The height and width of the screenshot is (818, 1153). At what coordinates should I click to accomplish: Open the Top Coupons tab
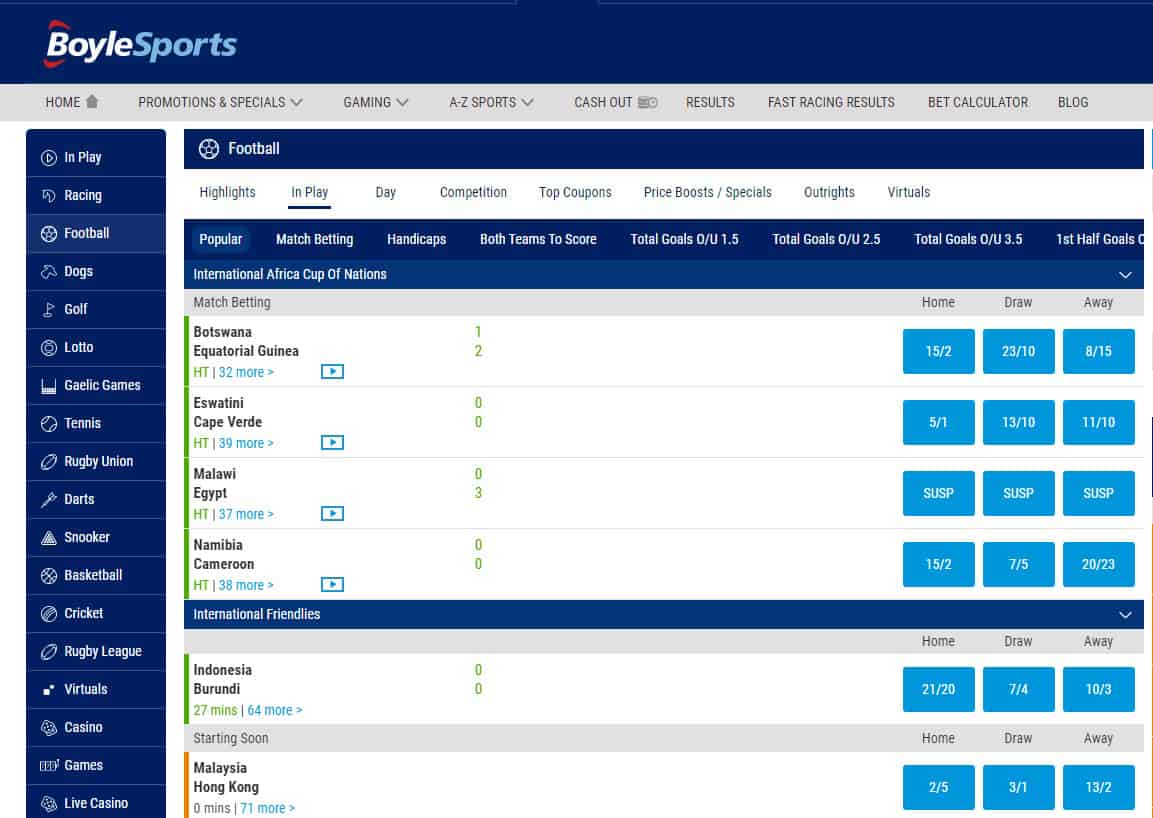[x=575, y=192]
